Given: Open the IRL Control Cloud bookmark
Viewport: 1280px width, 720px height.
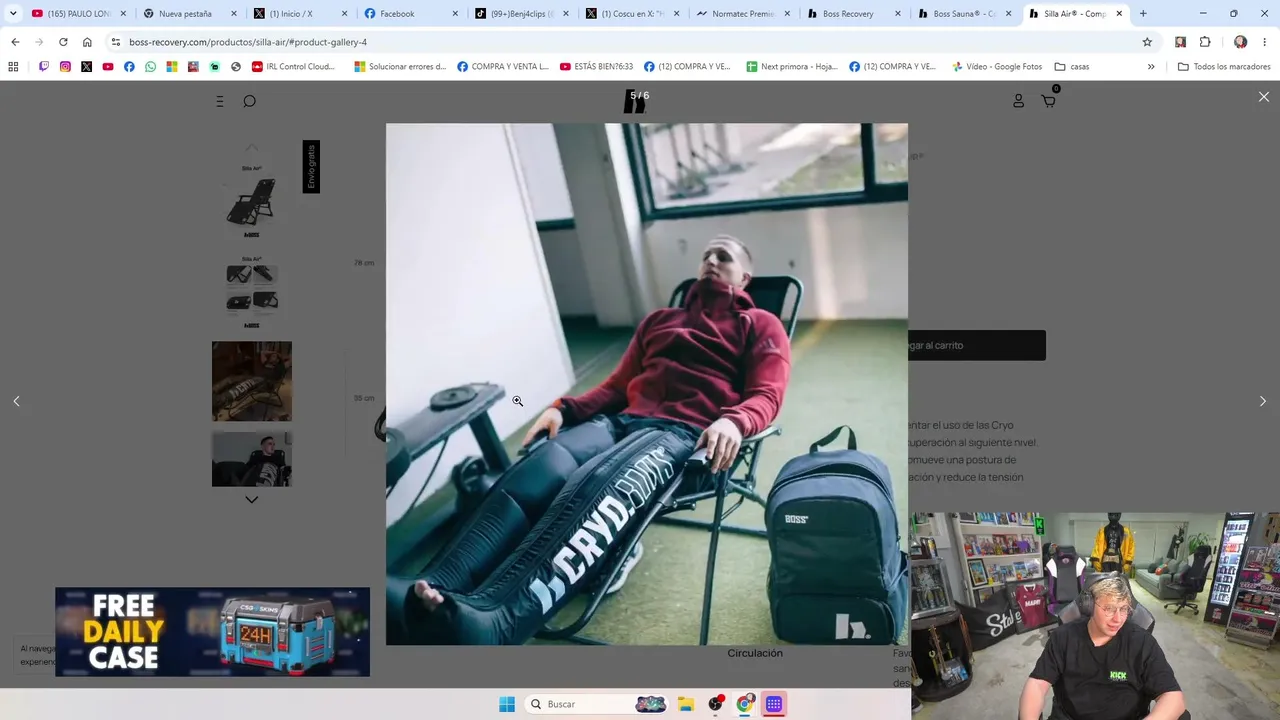Looking at the screenshot, I should pos(293,67).
